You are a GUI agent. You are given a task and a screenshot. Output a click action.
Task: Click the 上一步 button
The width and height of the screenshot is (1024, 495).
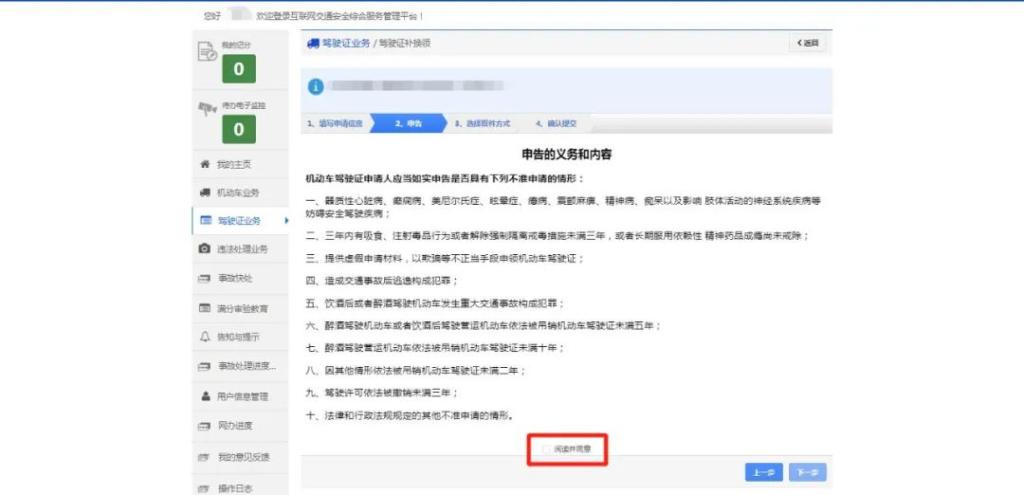764,473
